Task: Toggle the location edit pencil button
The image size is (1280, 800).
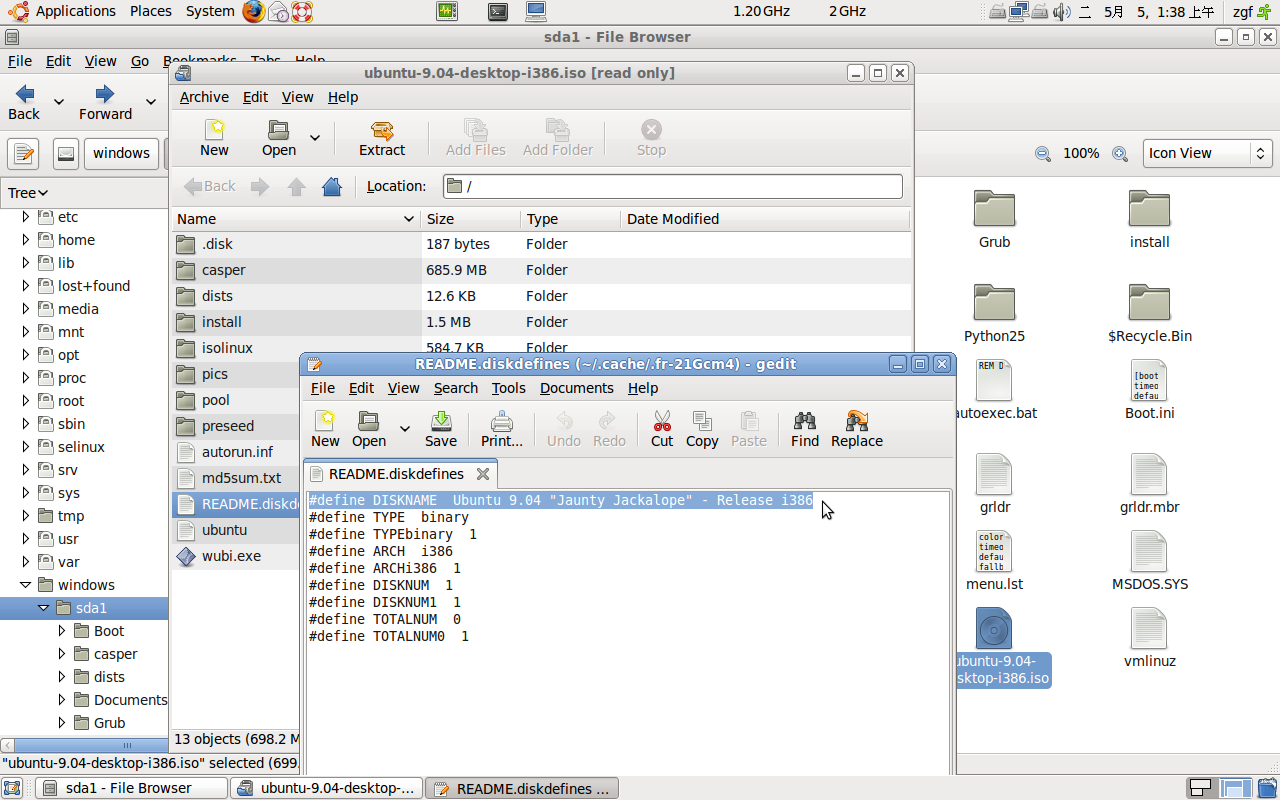Action: (x=23, y=154)
